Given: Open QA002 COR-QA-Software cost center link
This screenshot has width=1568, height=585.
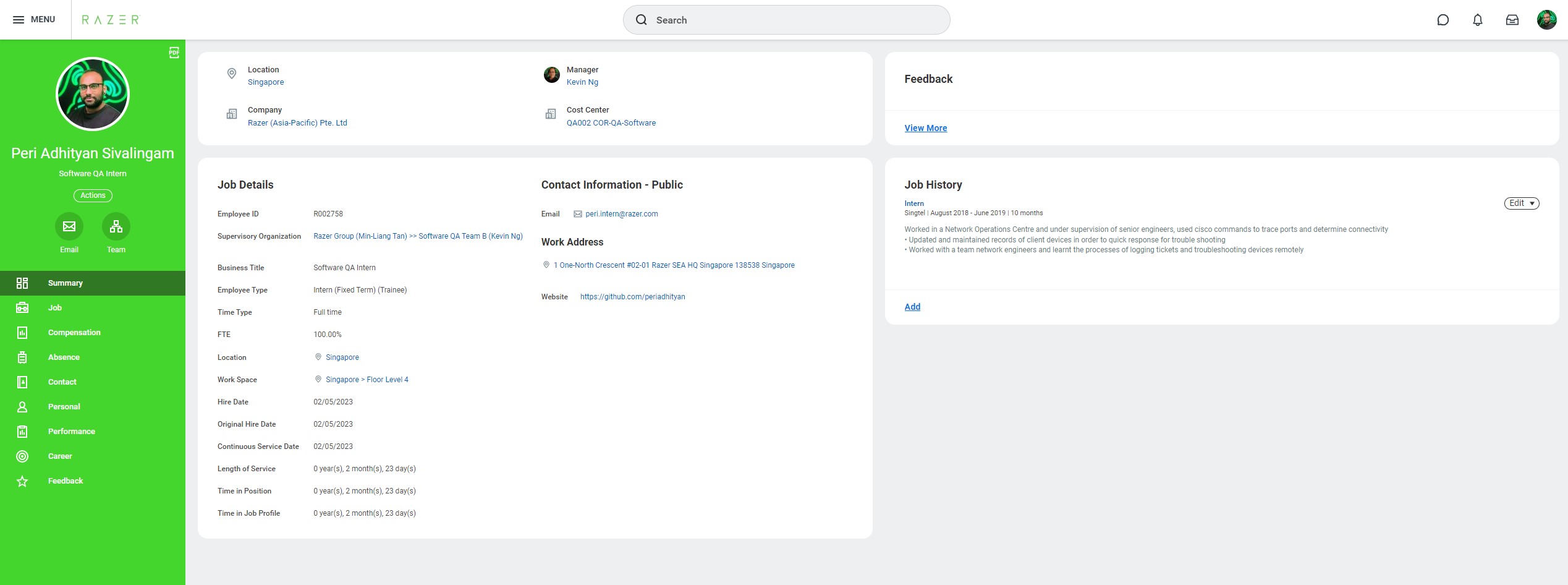Looking at the screenshot, I should (611, 123).
